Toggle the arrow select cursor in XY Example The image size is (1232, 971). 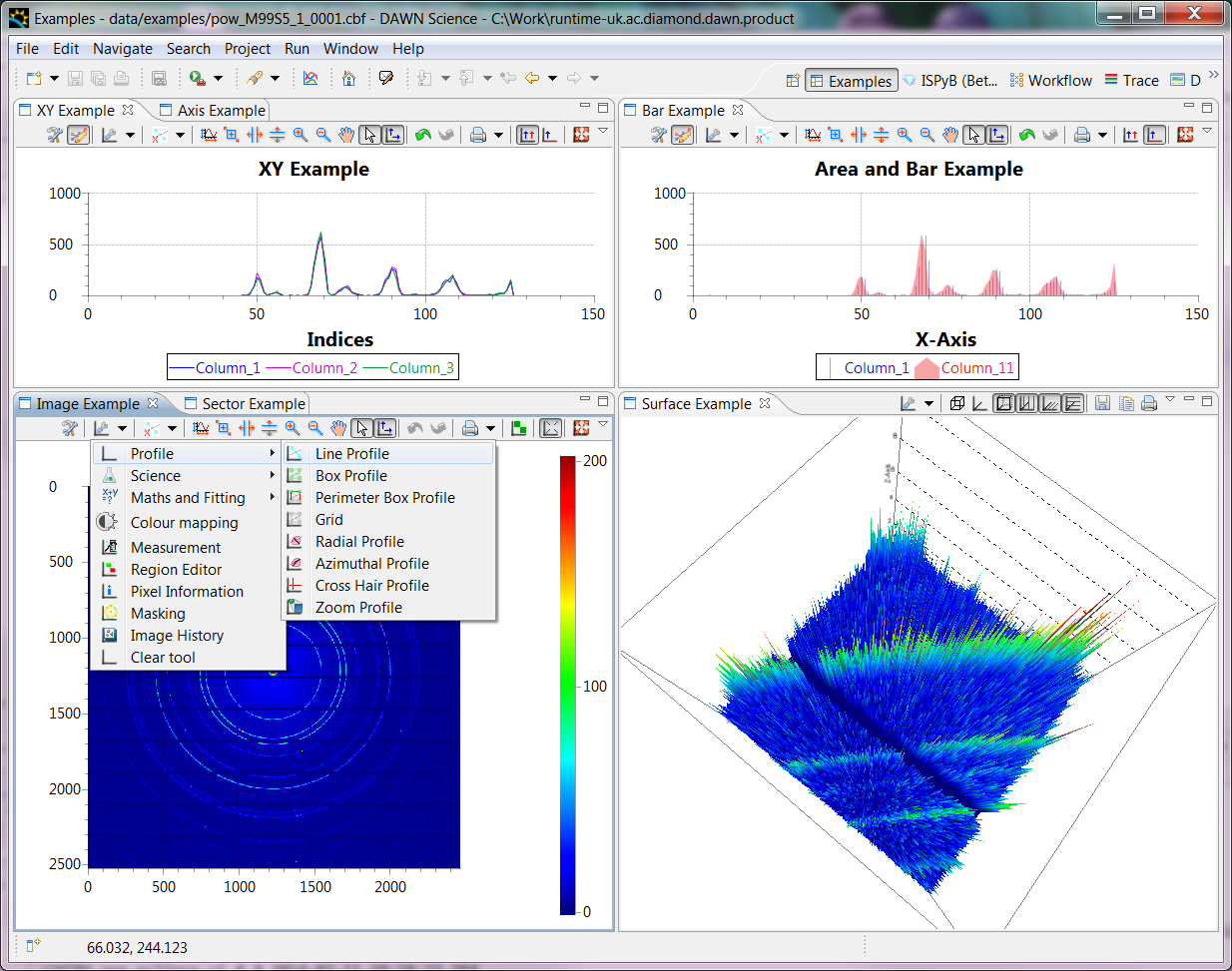[x=370, y=135]
